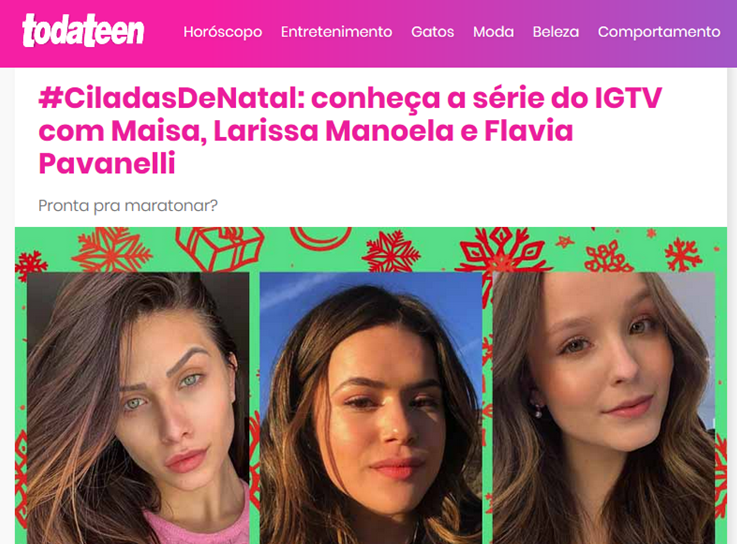
Task: Click the small star-shaped snowflake near the banner's top right
Action: (565, 242)
